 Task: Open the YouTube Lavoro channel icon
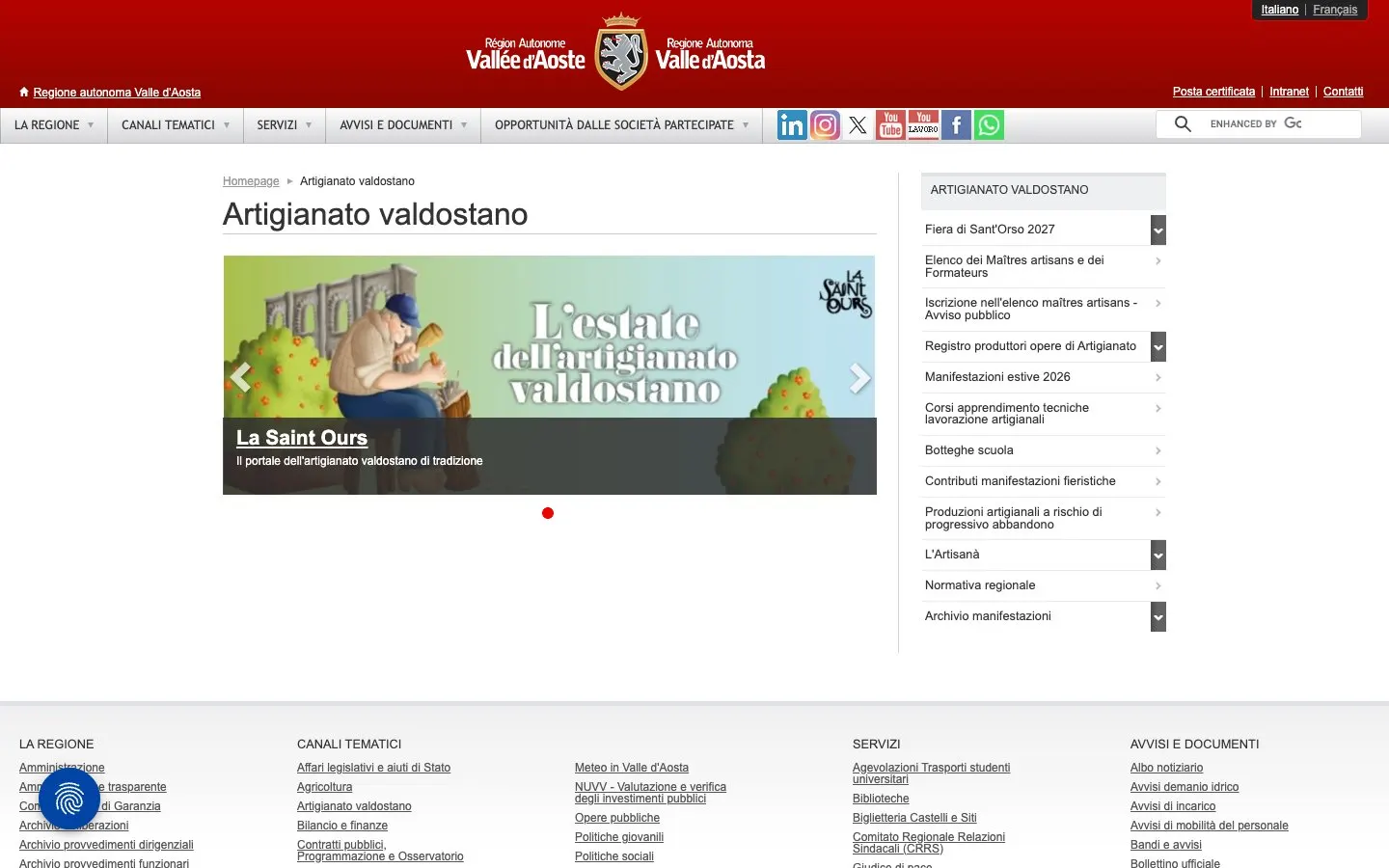[923, 125]
